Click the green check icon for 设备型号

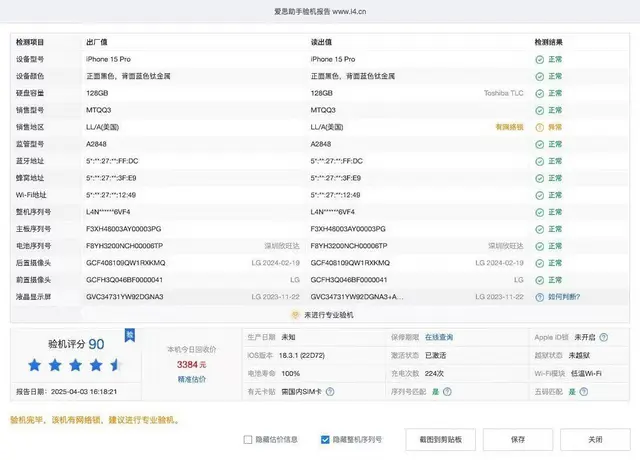pyautogui.click(x=540, y=60)
